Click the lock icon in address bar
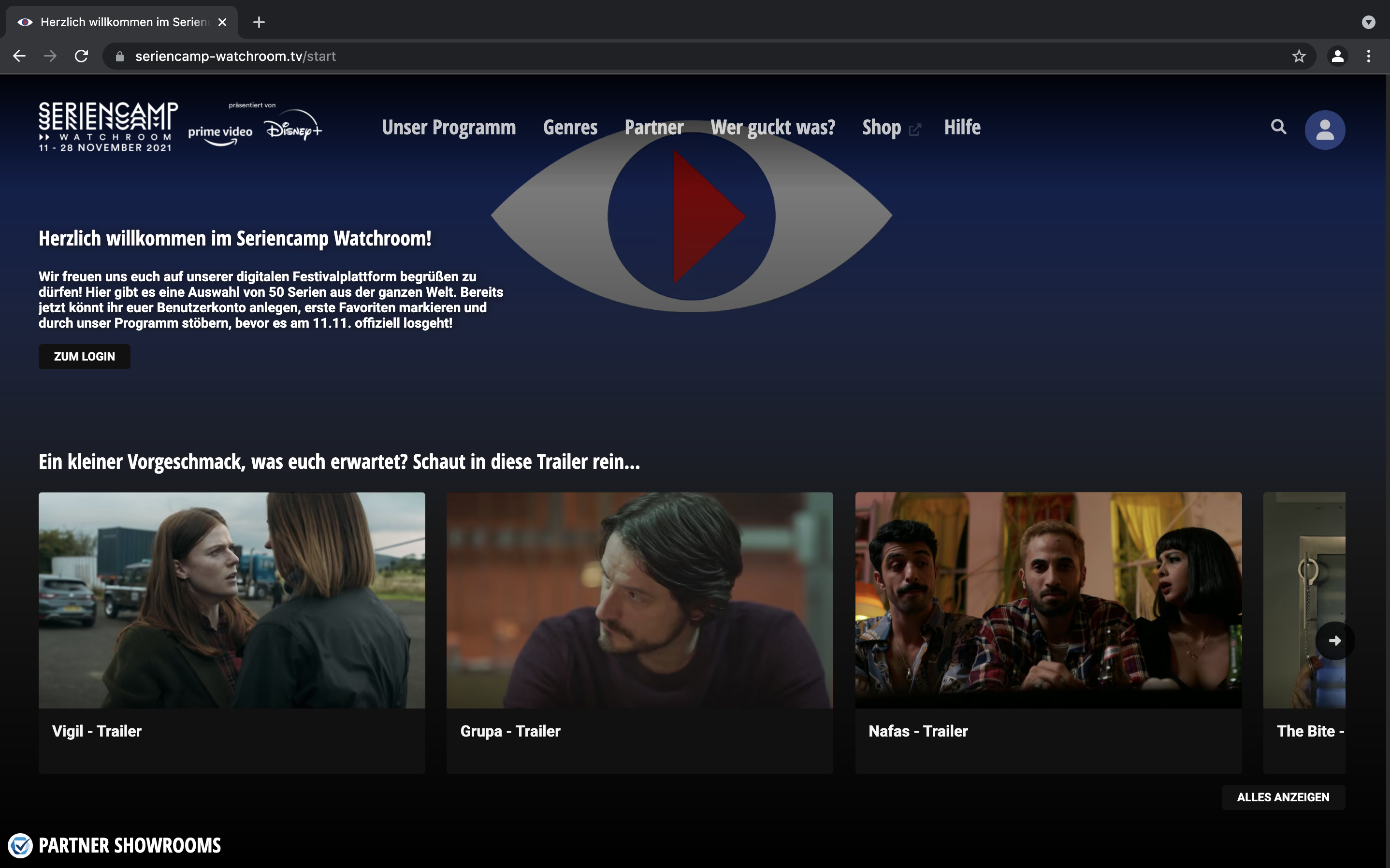This screenshot has width=1390, height=868. coord(119,56)
